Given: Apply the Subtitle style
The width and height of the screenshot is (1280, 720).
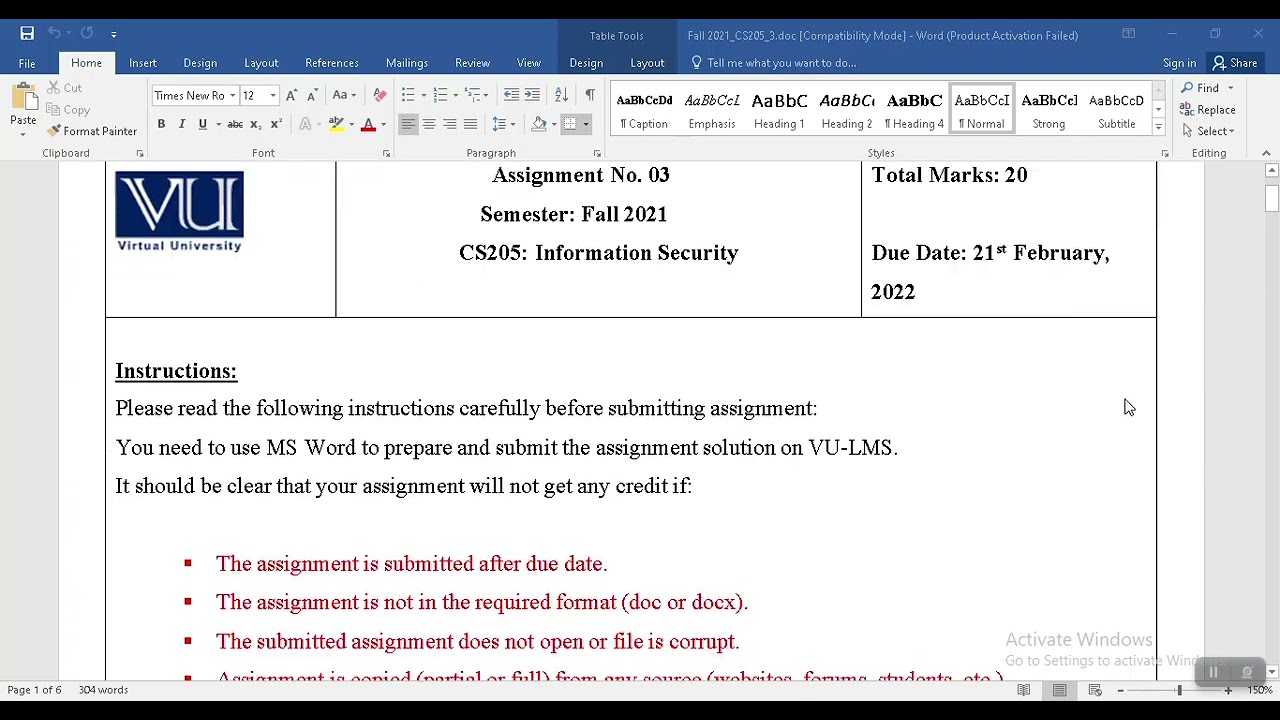Looking at the screenshot, I should click(1117, 110).
